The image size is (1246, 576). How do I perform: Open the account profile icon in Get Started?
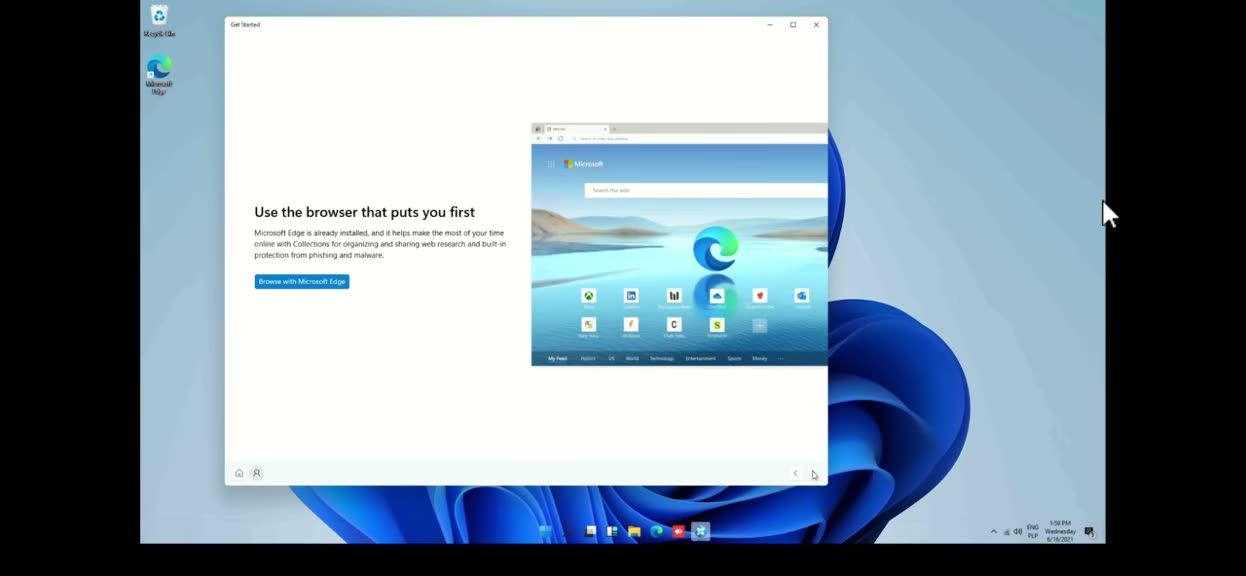257,473
